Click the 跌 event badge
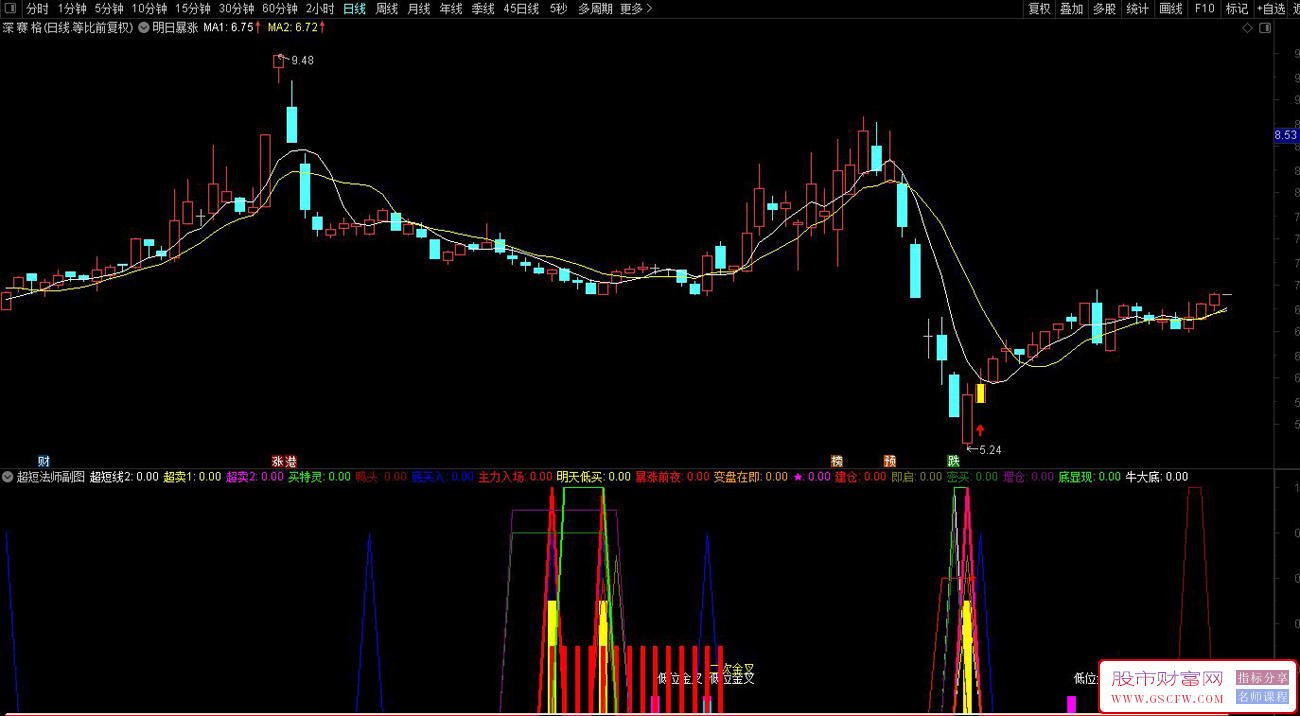Viewport: 1300px width, 716px height. click(954, 461)
